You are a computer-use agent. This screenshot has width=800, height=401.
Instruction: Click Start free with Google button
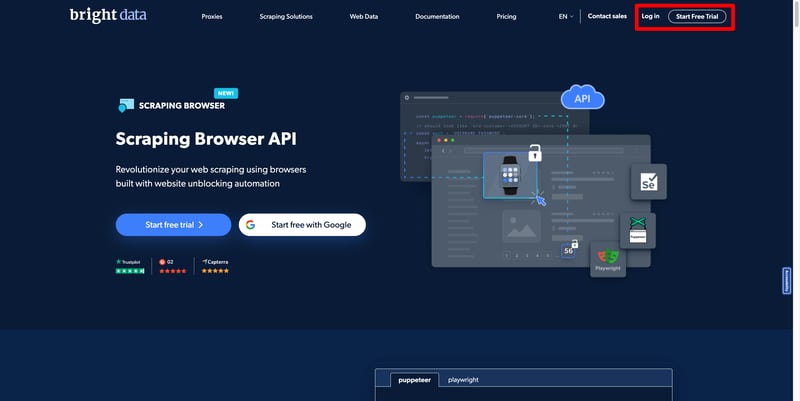(302, 225)
